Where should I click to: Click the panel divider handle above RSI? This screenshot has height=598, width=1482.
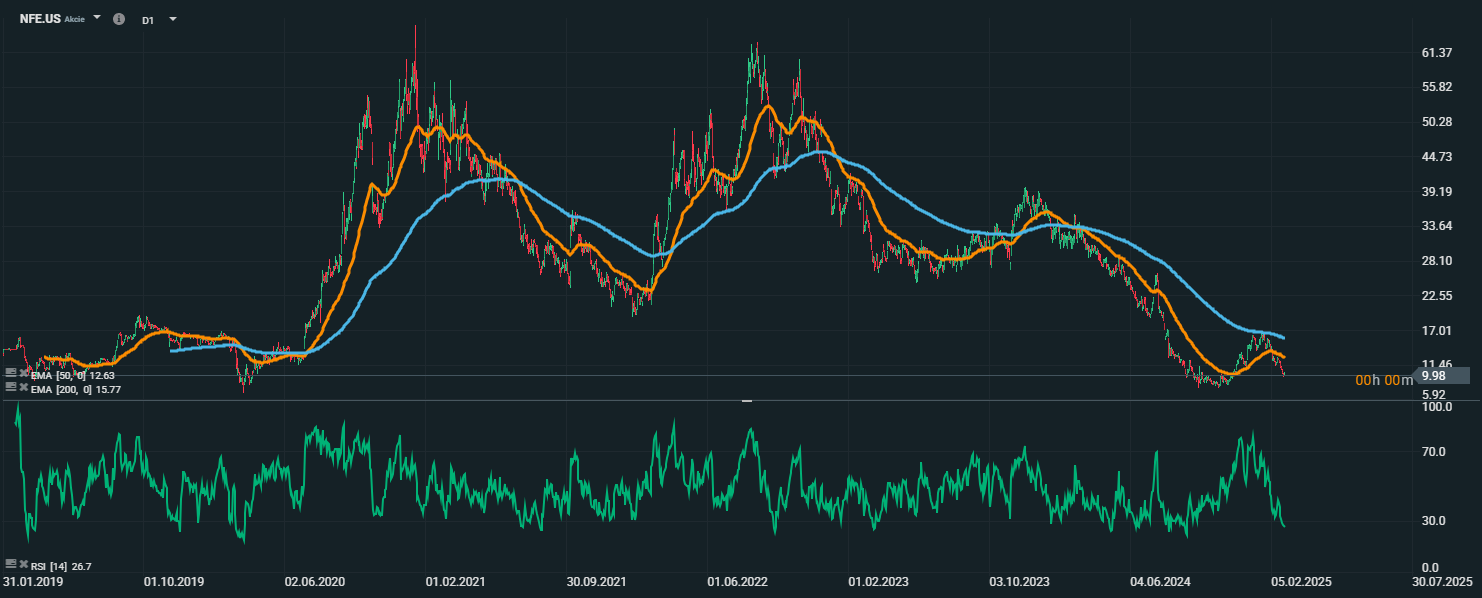746,400
